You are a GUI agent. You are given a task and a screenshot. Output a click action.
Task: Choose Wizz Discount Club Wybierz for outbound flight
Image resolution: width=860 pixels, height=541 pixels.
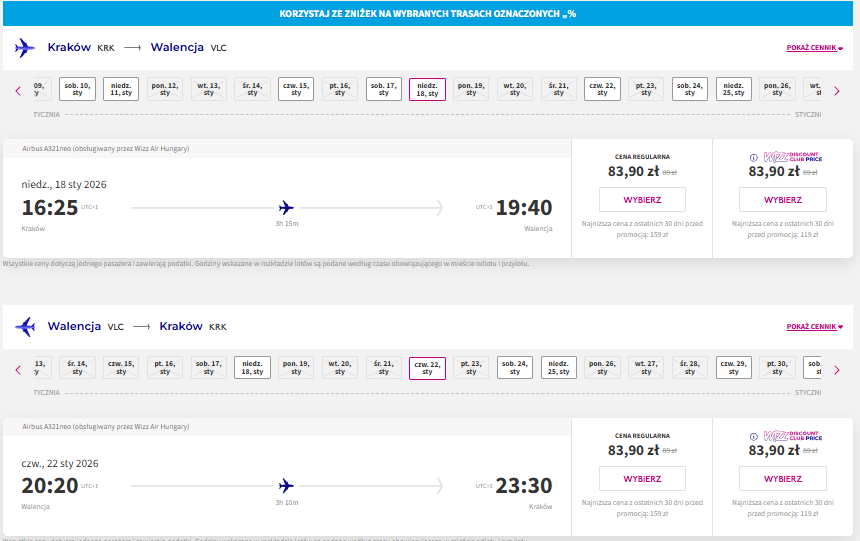coord(783,200)
